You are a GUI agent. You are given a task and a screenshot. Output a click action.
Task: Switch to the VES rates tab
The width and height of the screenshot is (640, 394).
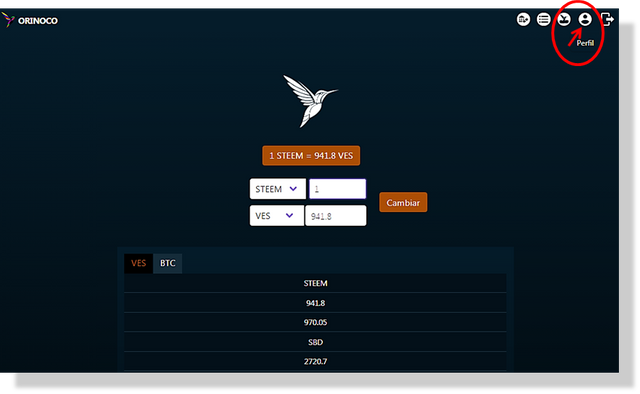click(x=138, y=263)
